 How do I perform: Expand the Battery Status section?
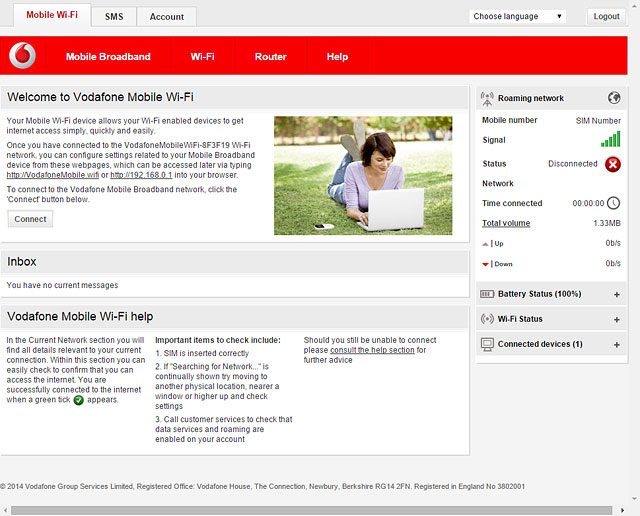tap(616, 294)
